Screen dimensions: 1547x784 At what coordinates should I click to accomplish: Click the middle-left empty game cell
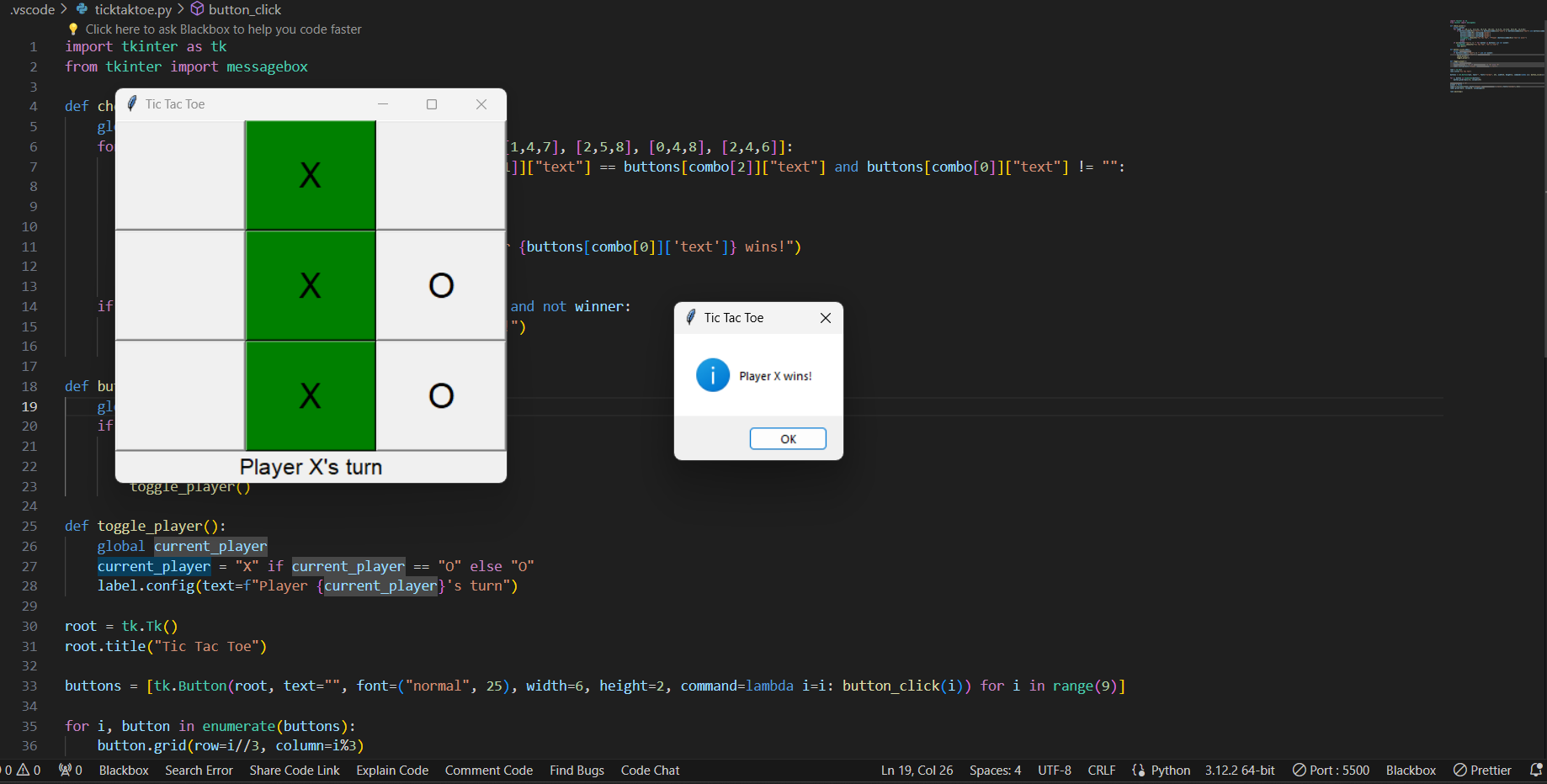click(180, 285)
